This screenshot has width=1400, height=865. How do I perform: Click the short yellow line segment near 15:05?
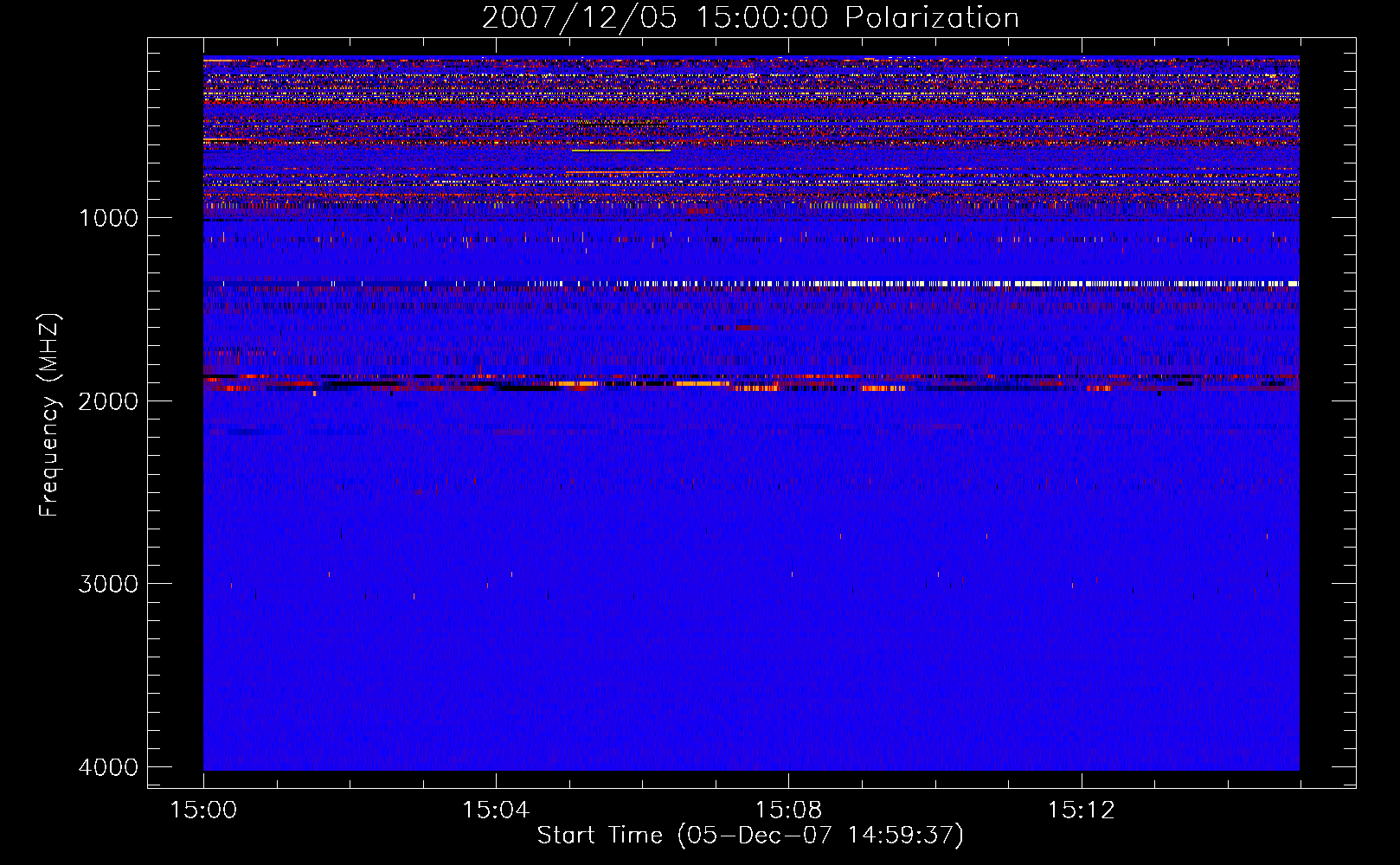click(620, 151)
